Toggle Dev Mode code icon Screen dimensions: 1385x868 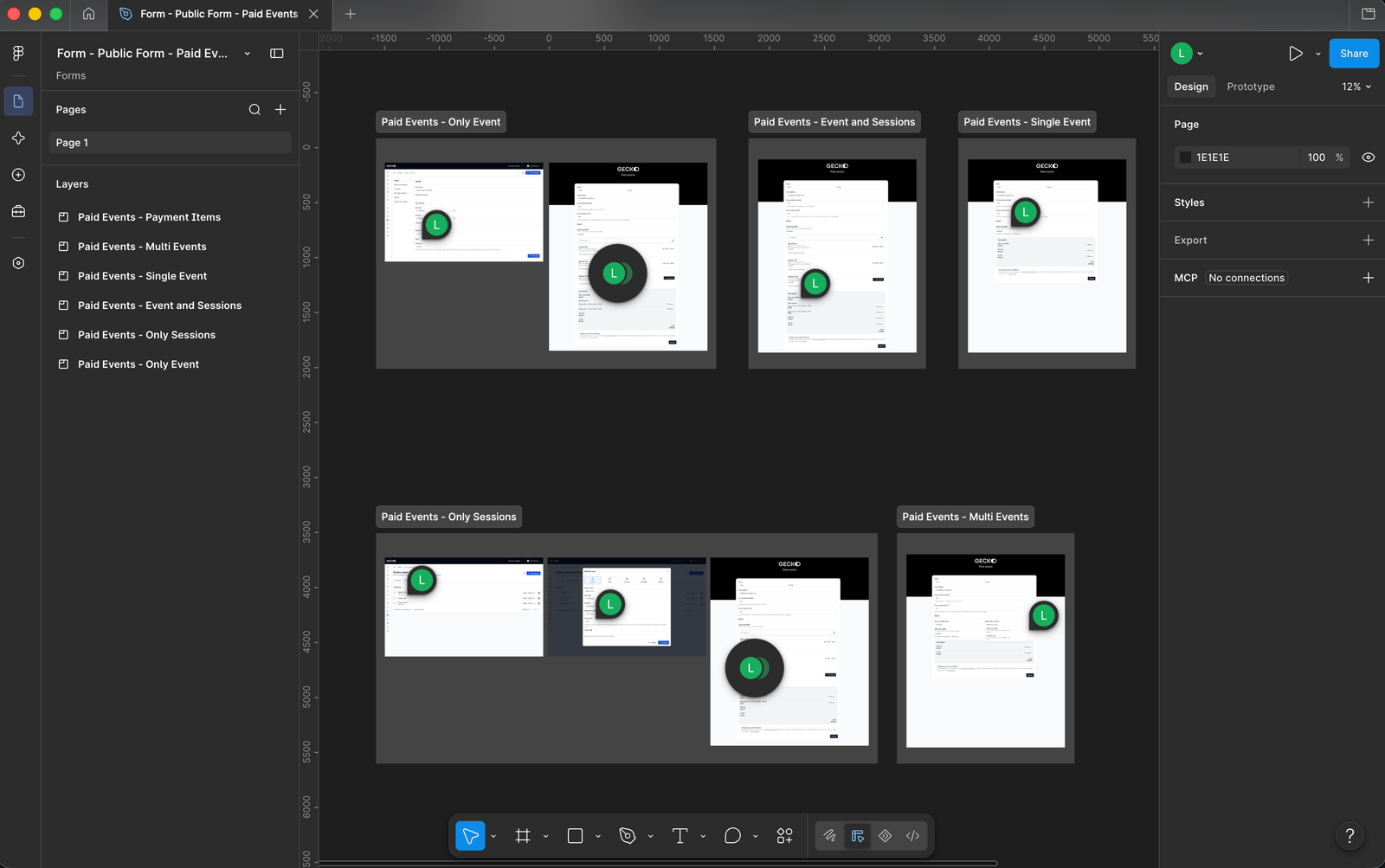912,836
